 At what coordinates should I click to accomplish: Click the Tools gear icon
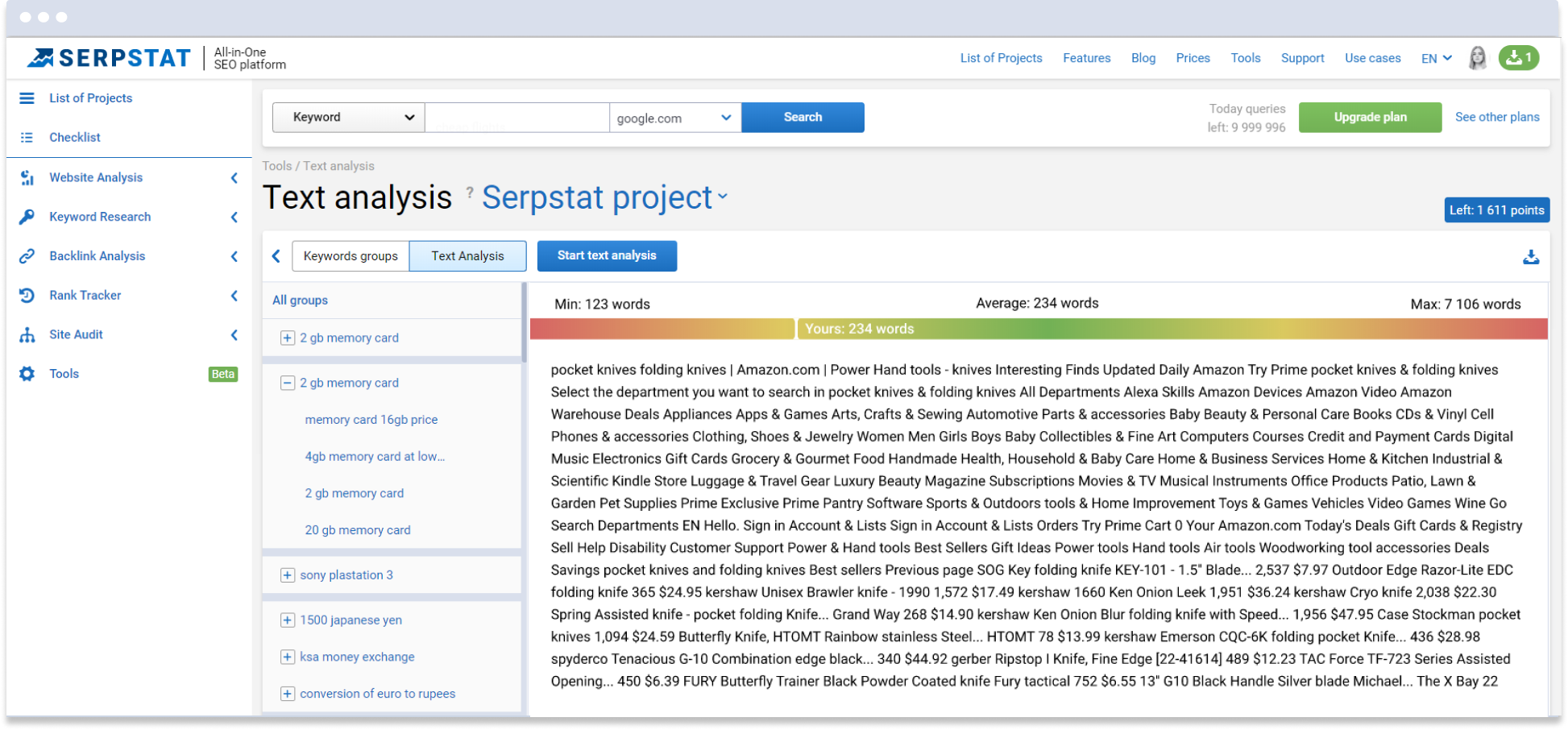tap(27, 374)
